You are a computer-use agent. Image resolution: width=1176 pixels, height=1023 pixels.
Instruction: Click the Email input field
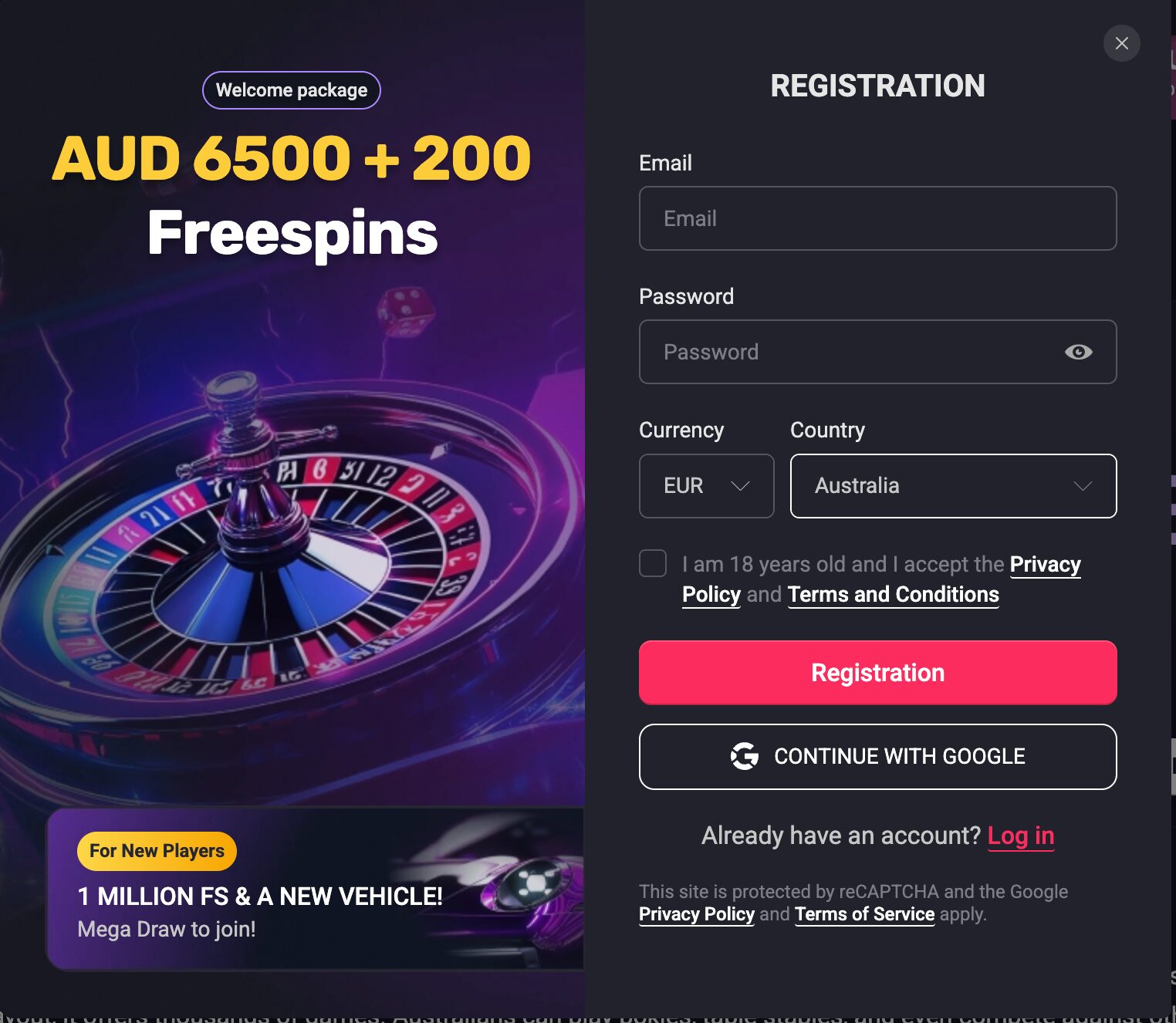(x=877, y=218)
